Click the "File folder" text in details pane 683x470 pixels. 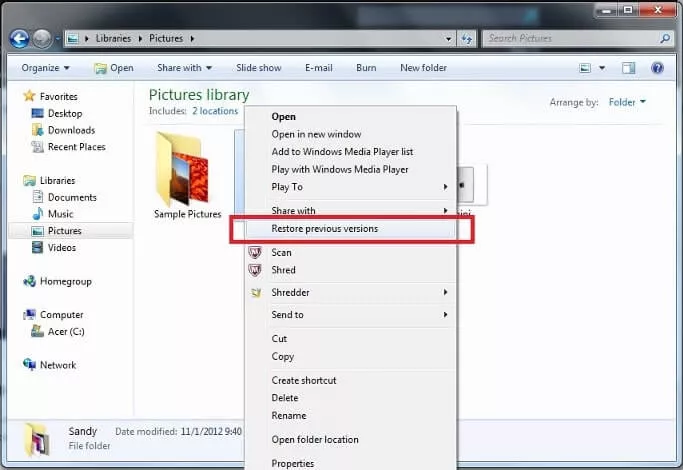click(89, 446)
